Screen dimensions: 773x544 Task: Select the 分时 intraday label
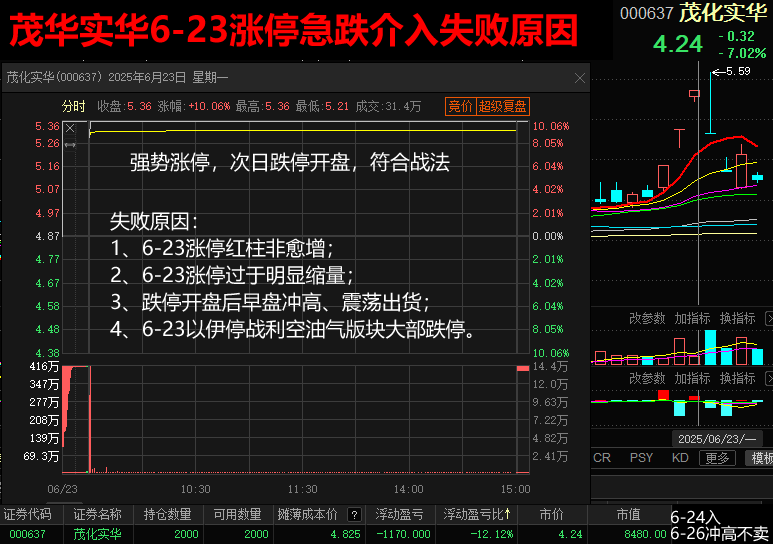tap(73, 106)
